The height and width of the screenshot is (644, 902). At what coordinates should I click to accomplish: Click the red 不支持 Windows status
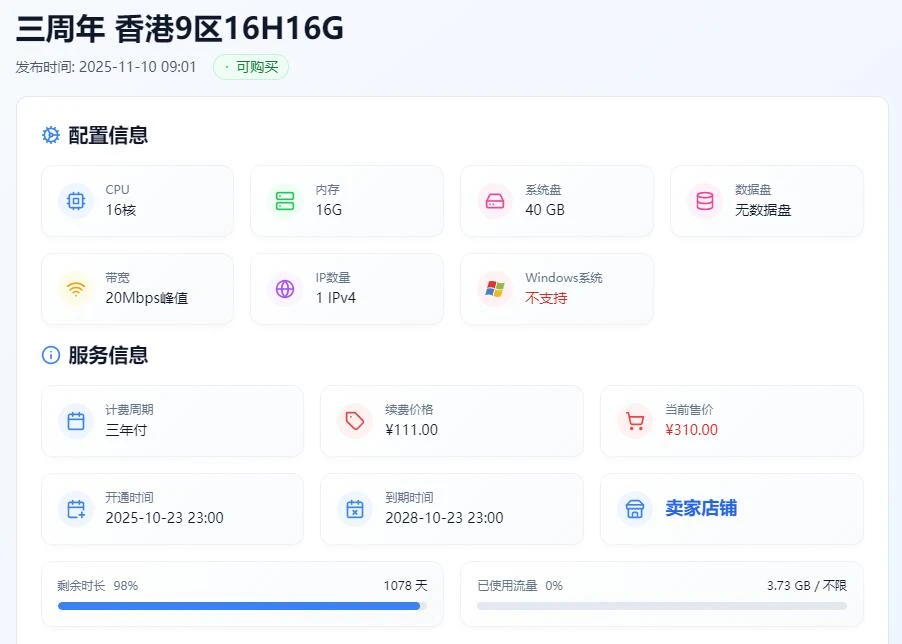(x=546, y=298)
